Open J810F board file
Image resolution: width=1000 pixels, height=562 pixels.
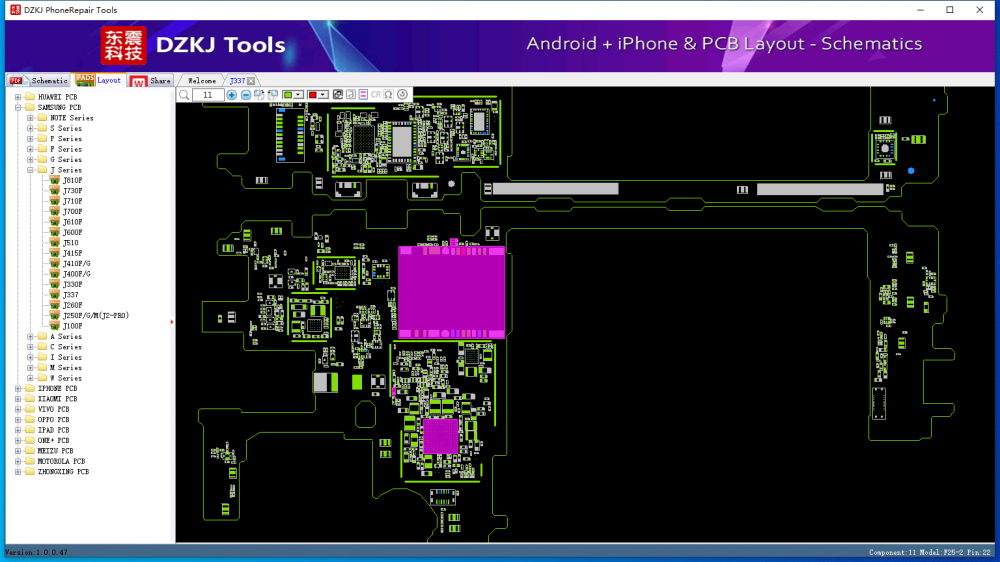tap(72, 181)
